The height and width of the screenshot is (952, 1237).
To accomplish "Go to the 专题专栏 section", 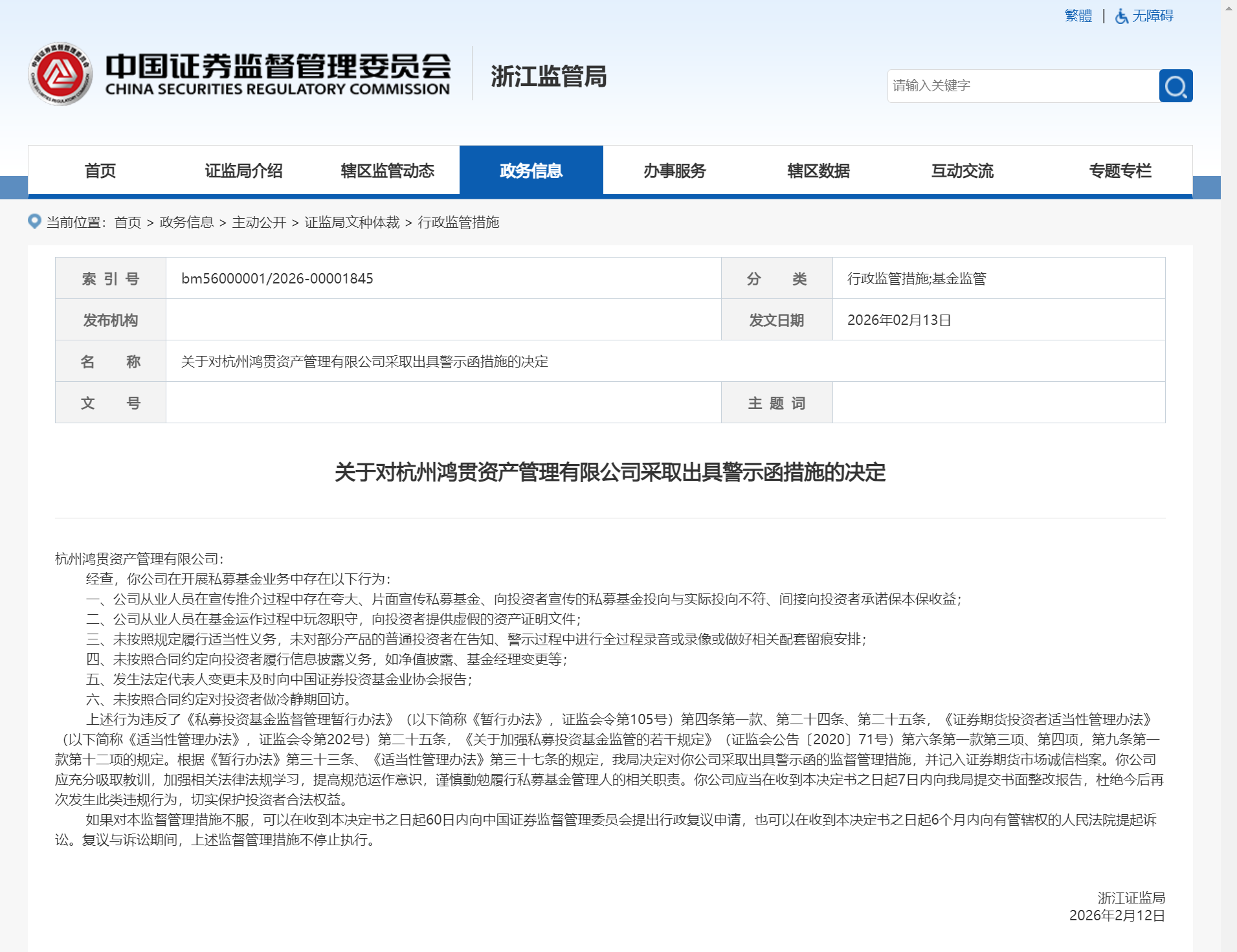I will tap(1120, 171).
